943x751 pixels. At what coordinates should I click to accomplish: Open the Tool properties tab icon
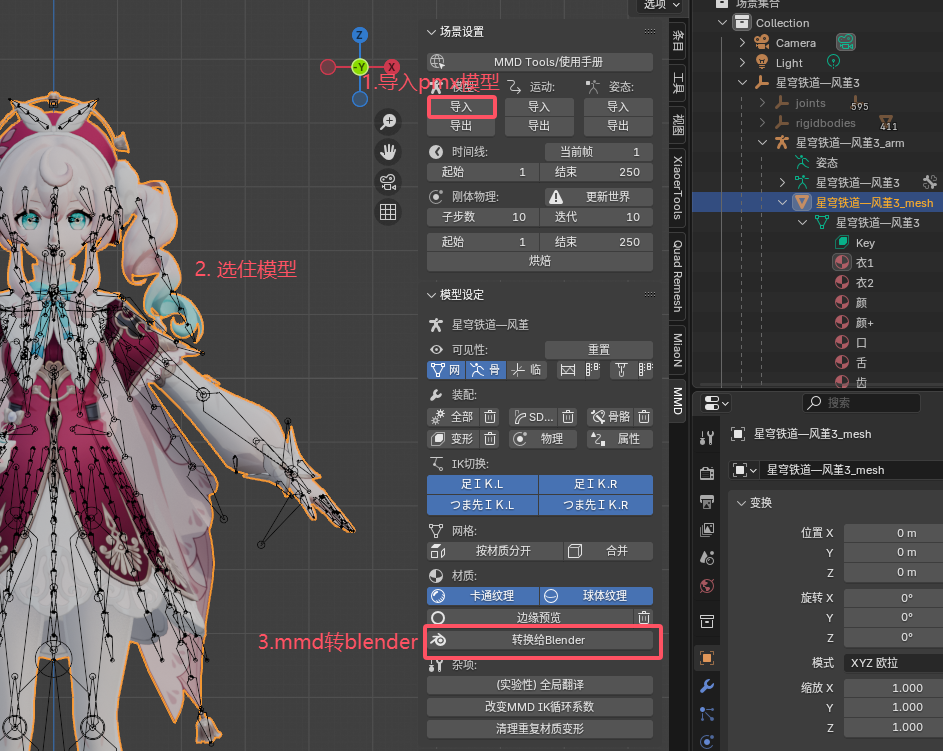pos(707,438)
